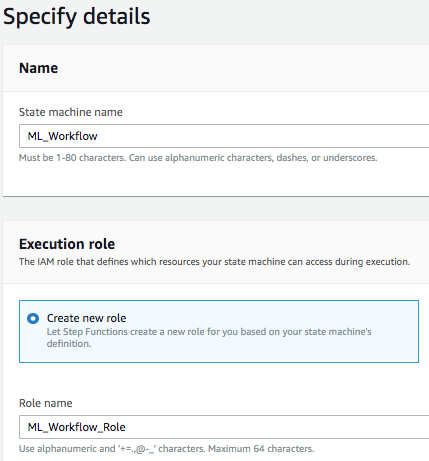This screenshot has width=429, height=461.
Task: Click the Maximum 64 characters hint text
Action: [x=261, y=449]
